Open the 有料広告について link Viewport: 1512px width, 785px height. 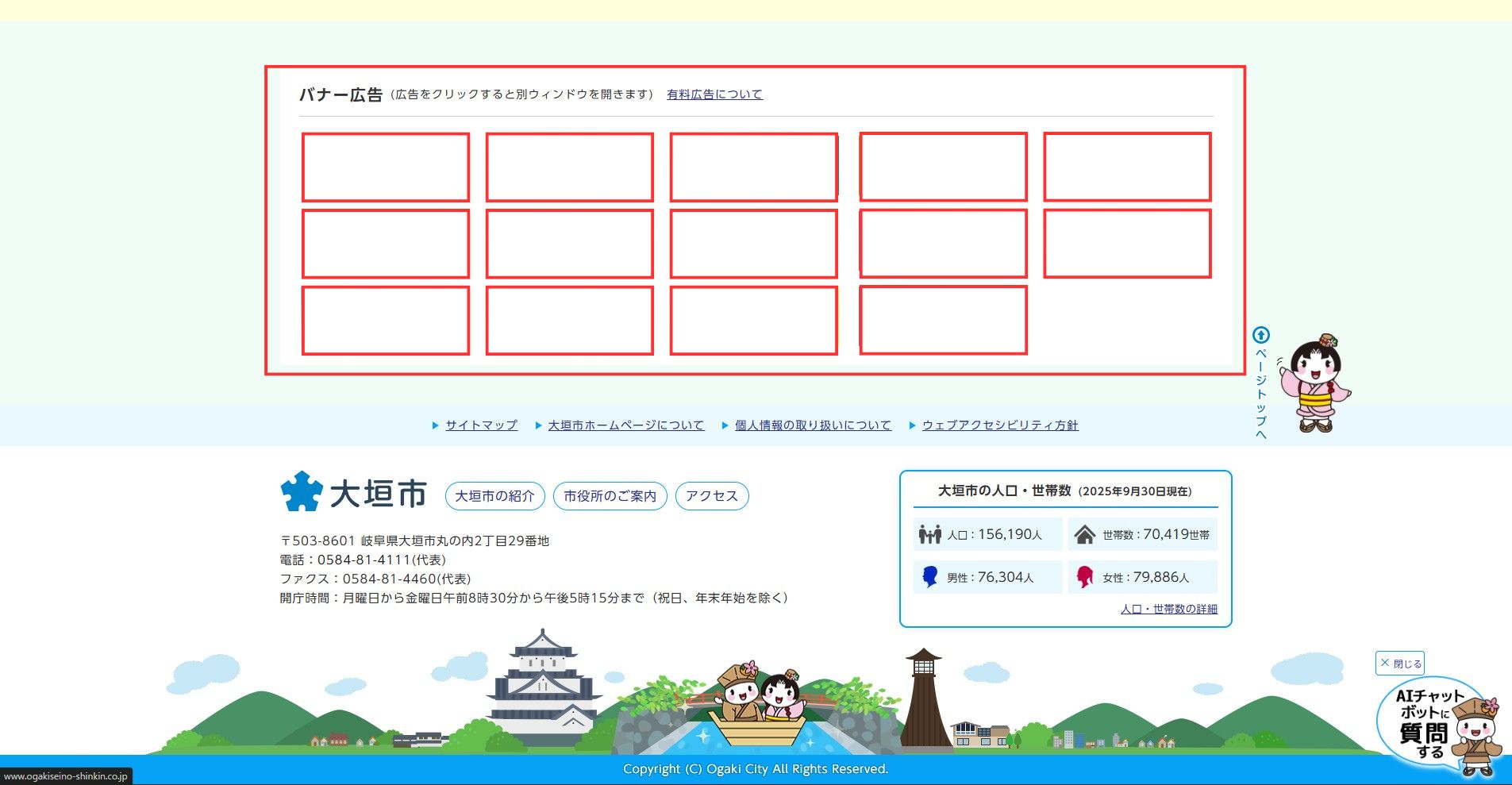tap(714, 94)
